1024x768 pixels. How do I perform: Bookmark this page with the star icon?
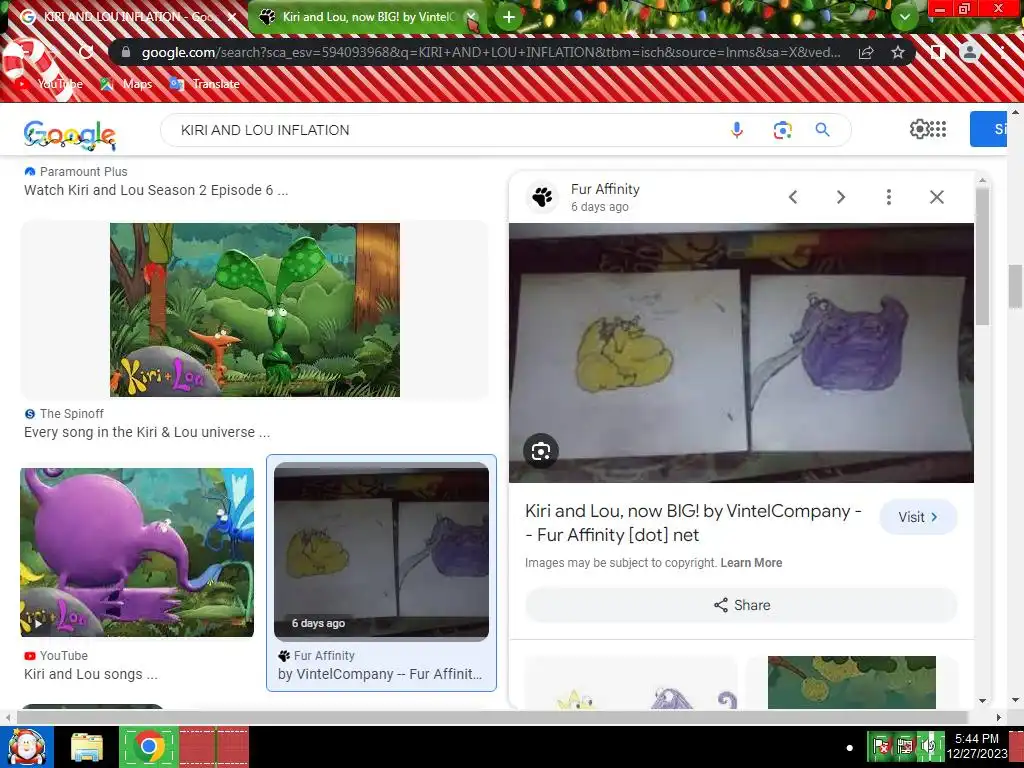[x=898, y=52]
